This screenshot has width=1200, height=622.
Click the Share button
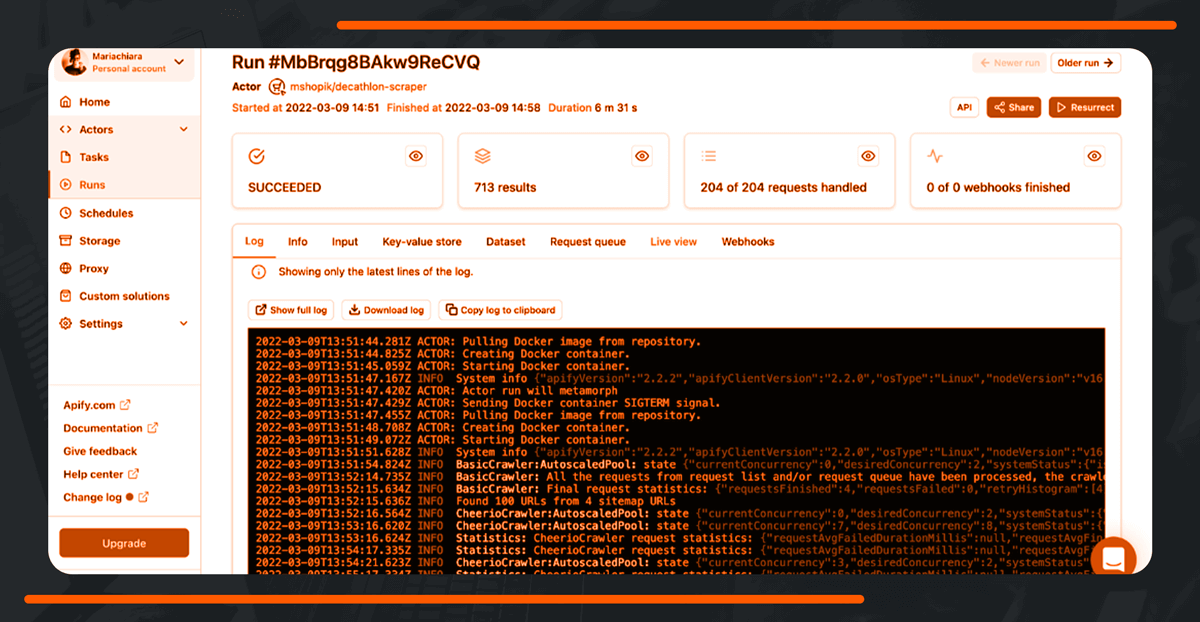tap(1014, 107)
